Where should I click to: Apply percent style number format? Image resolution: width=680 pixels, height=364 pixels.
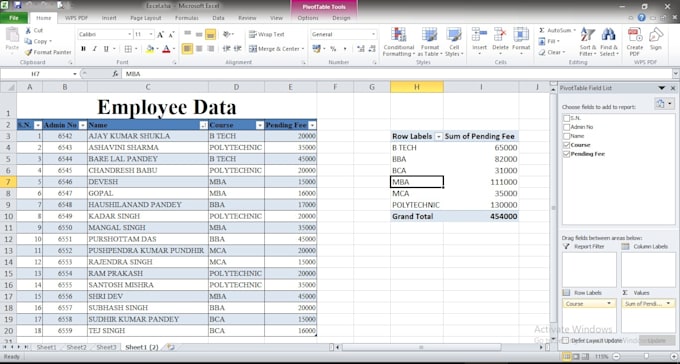coord(333,49)
